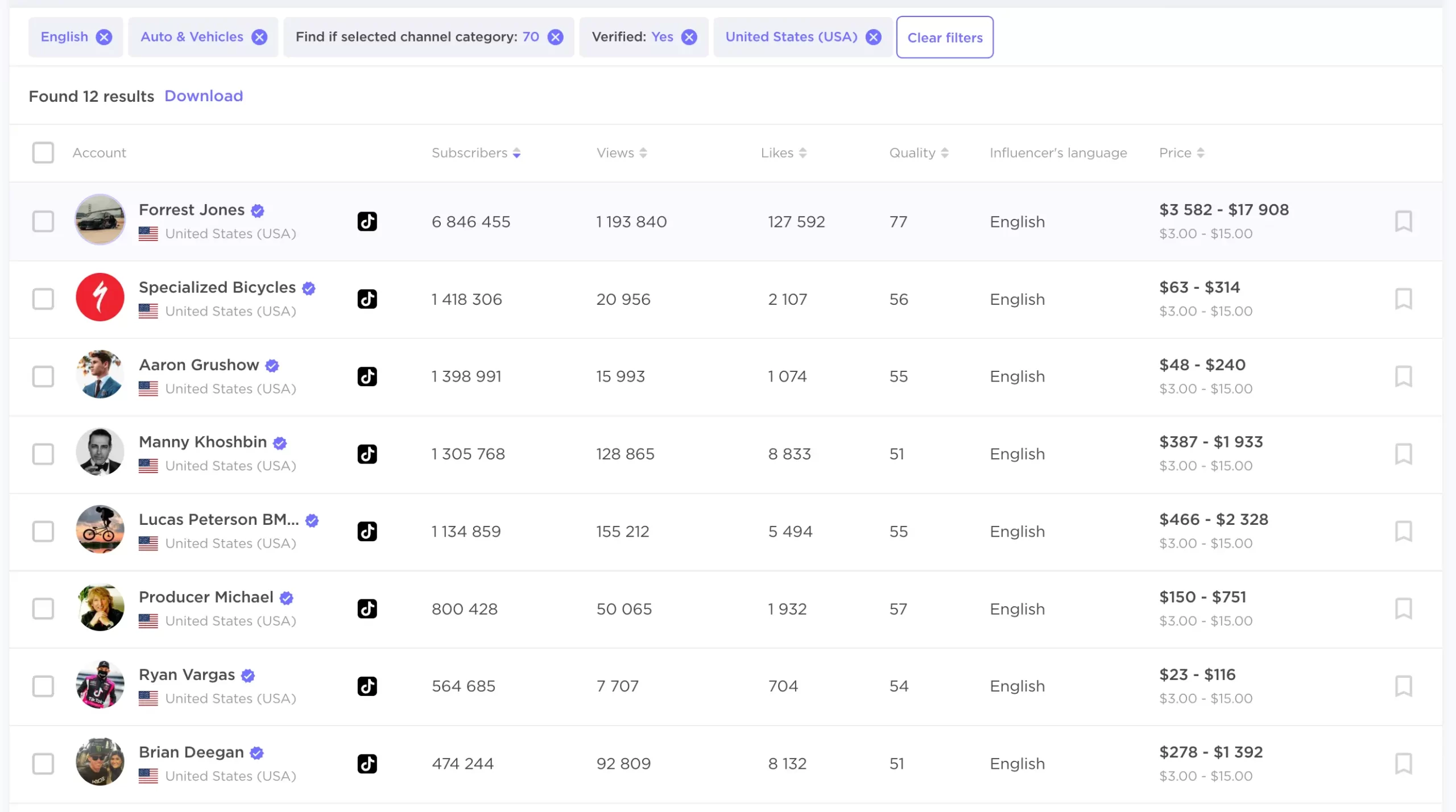1456x812 pixels.
Task: Click the TikTok icon for Lucas Peterson BM...
Action: click(x=367, y=531)
